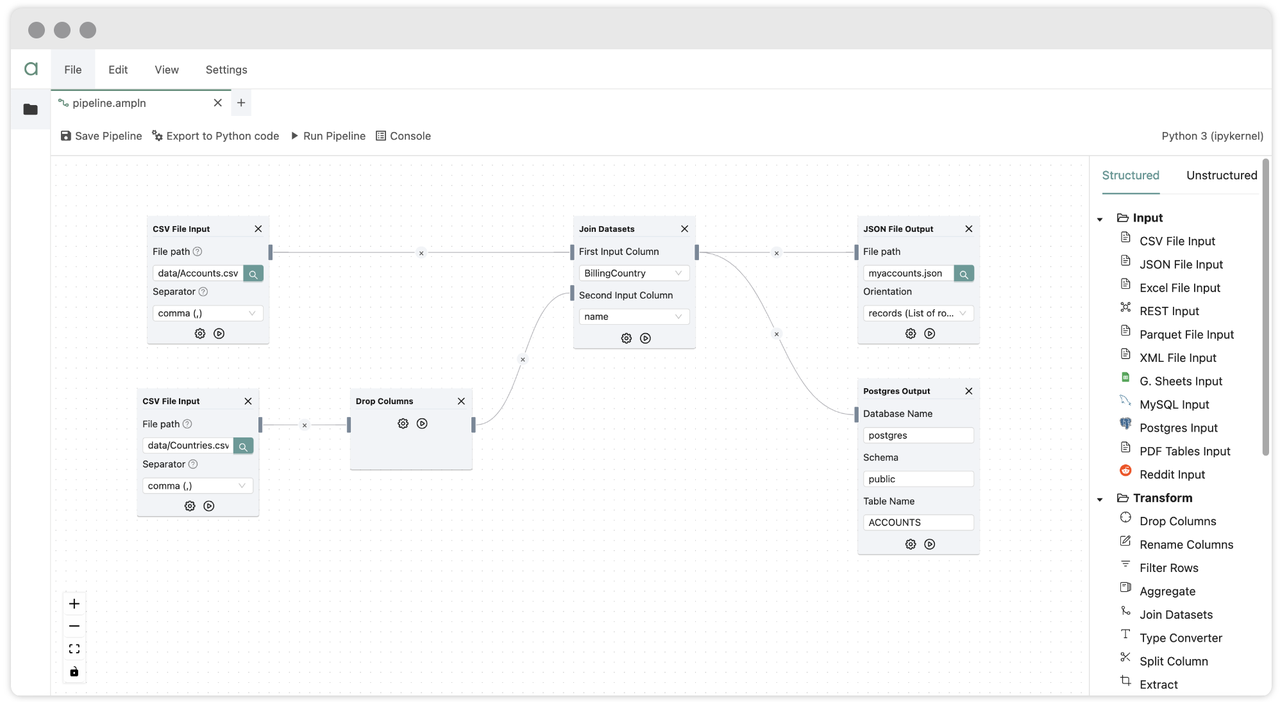Toggle canvas interactivity lock icon
This screenshot has height=702, width=1280.
click(74, 672)
